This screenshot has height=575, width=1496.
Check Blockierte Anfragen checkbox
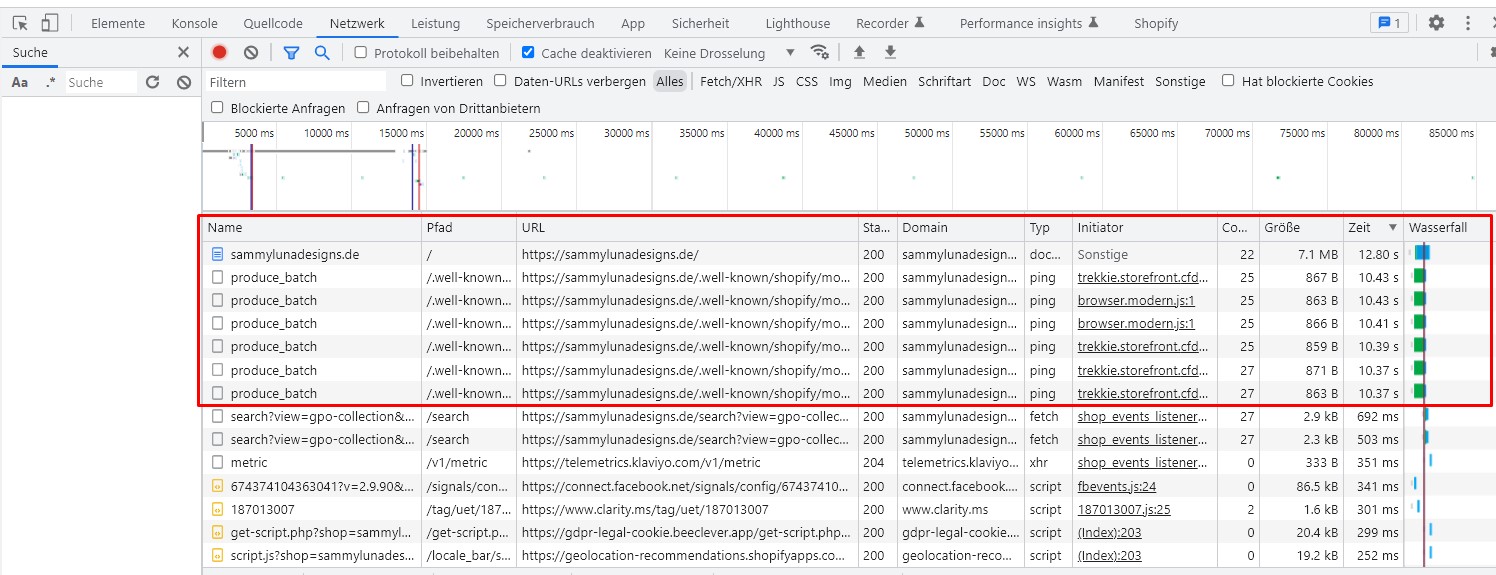[217, 108]
